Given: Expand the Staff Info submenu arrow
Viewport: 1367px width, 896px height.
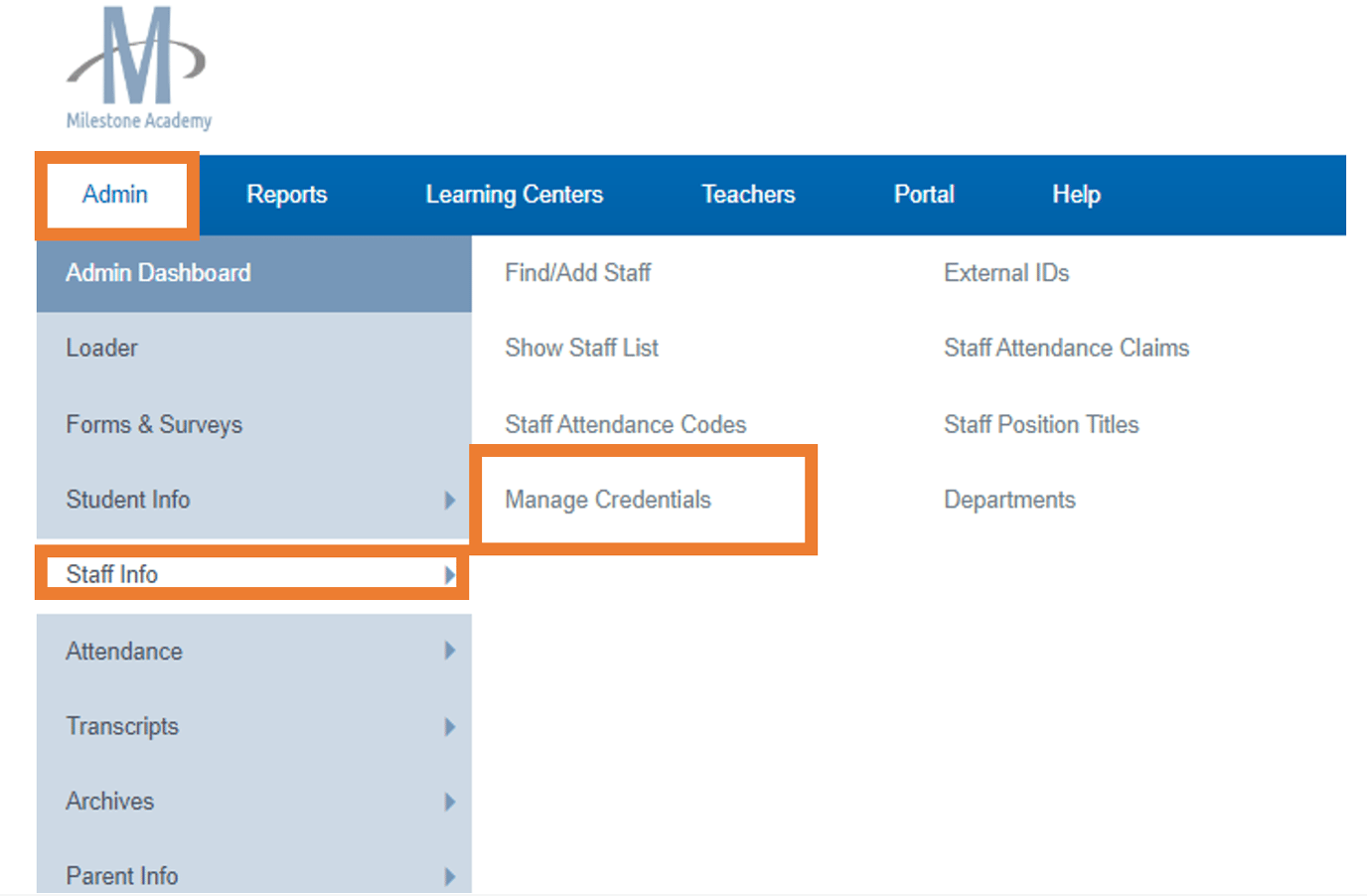Looking at the screenshot, I should [x=450, y=574].
